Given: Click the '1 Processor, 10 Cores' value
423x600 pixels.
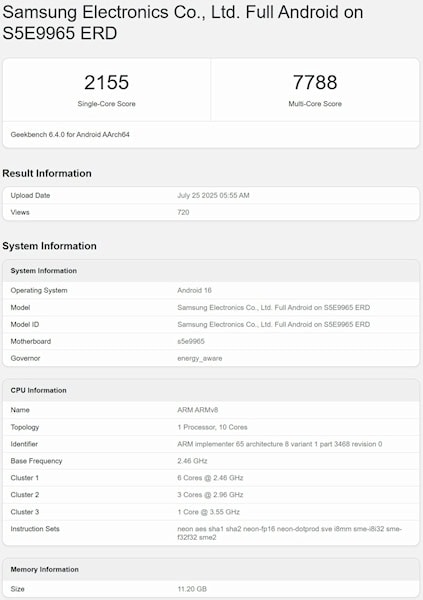Looking at the screenshot, I should tap(212, 427).
